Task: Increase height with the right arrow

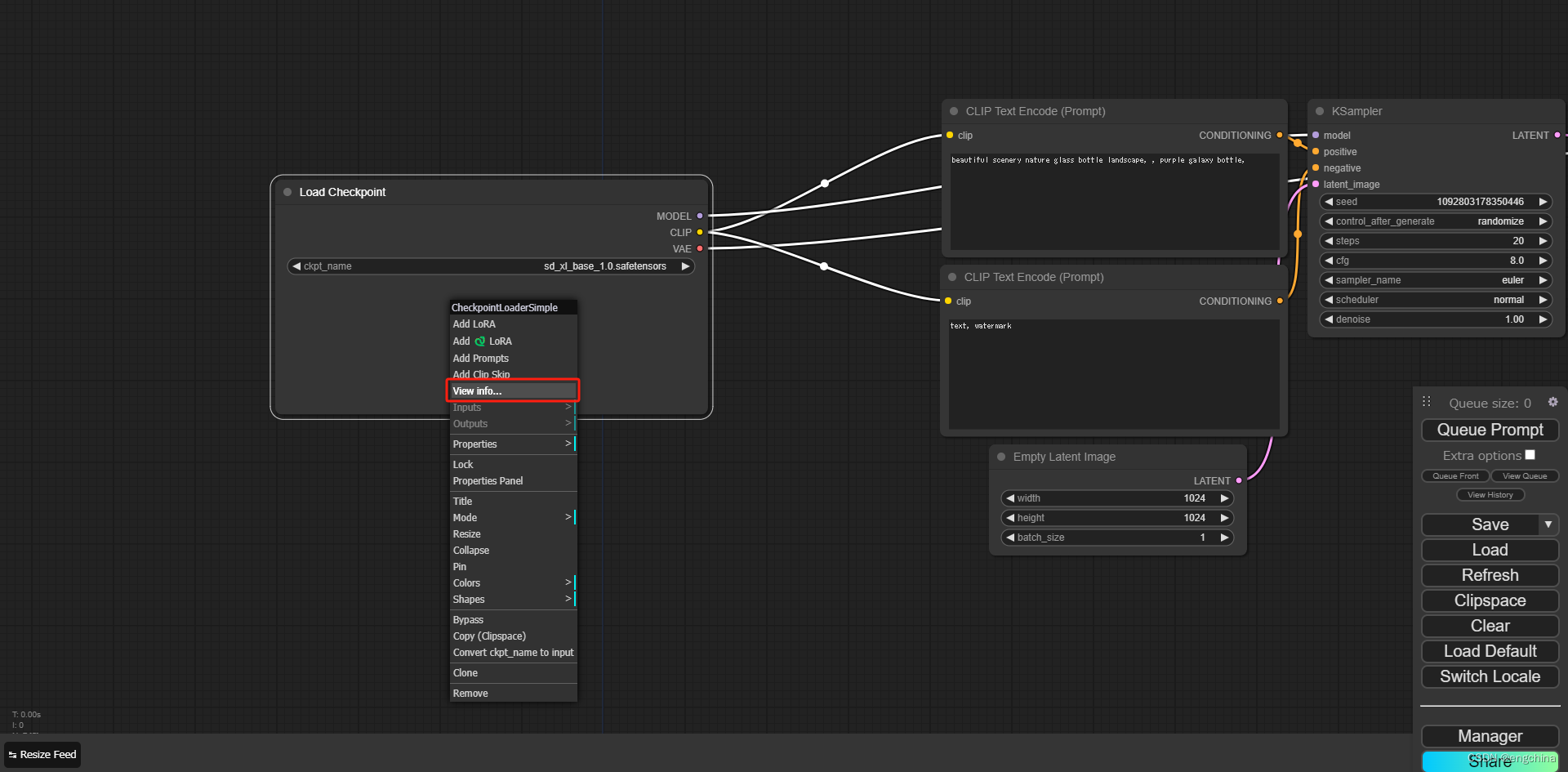Action: pos(1224,518)
